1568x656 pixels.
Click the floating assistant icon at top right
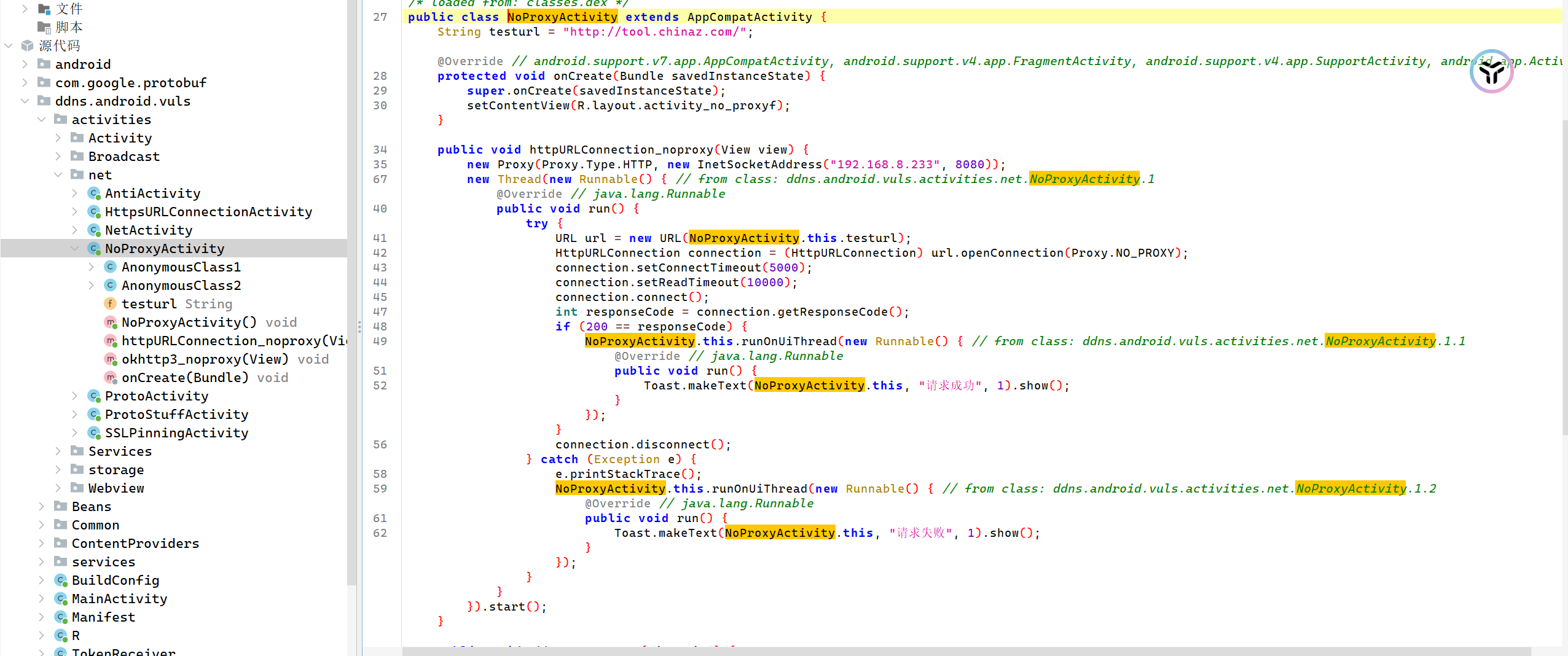(x=1491, y=72)
